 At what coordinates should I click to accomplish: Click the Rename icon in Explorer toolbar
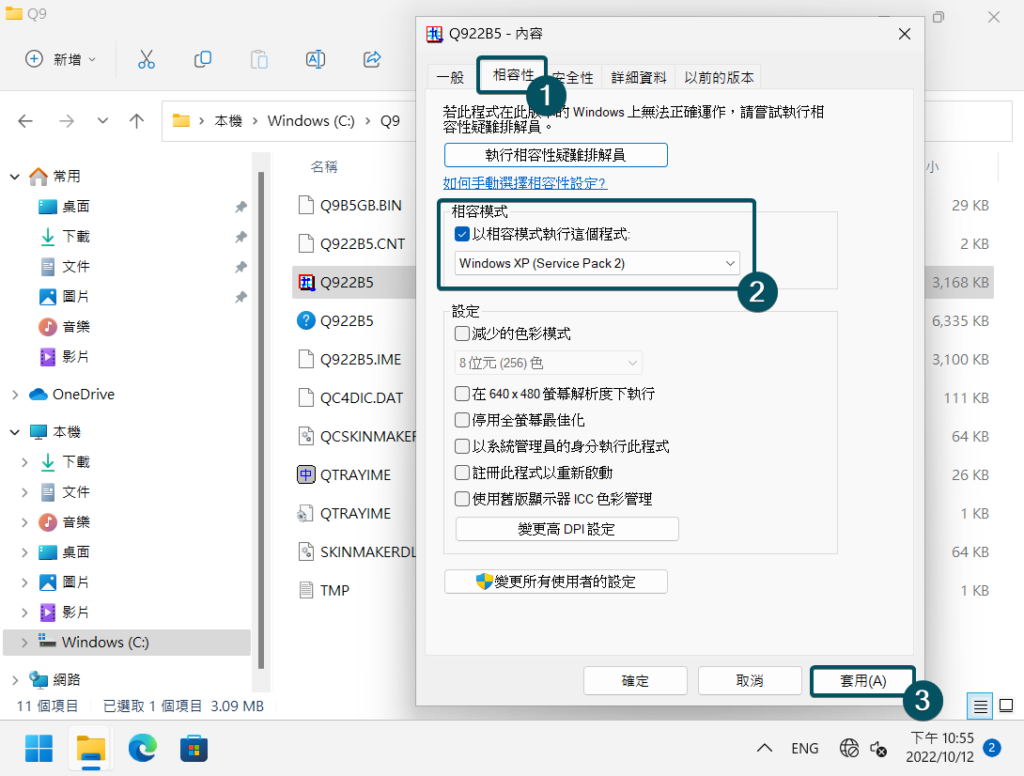click(315, 59)
